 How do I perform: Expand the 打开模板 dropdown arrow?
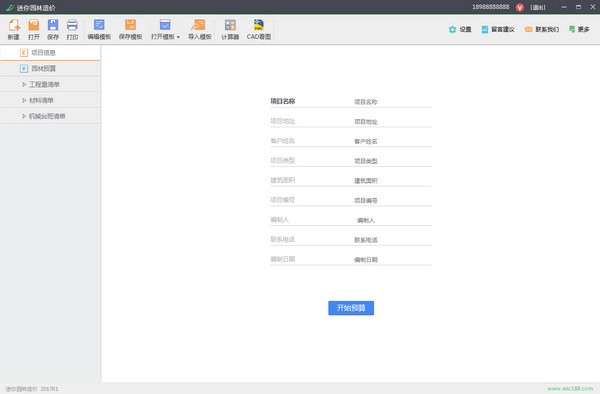[x=178, y=37]
